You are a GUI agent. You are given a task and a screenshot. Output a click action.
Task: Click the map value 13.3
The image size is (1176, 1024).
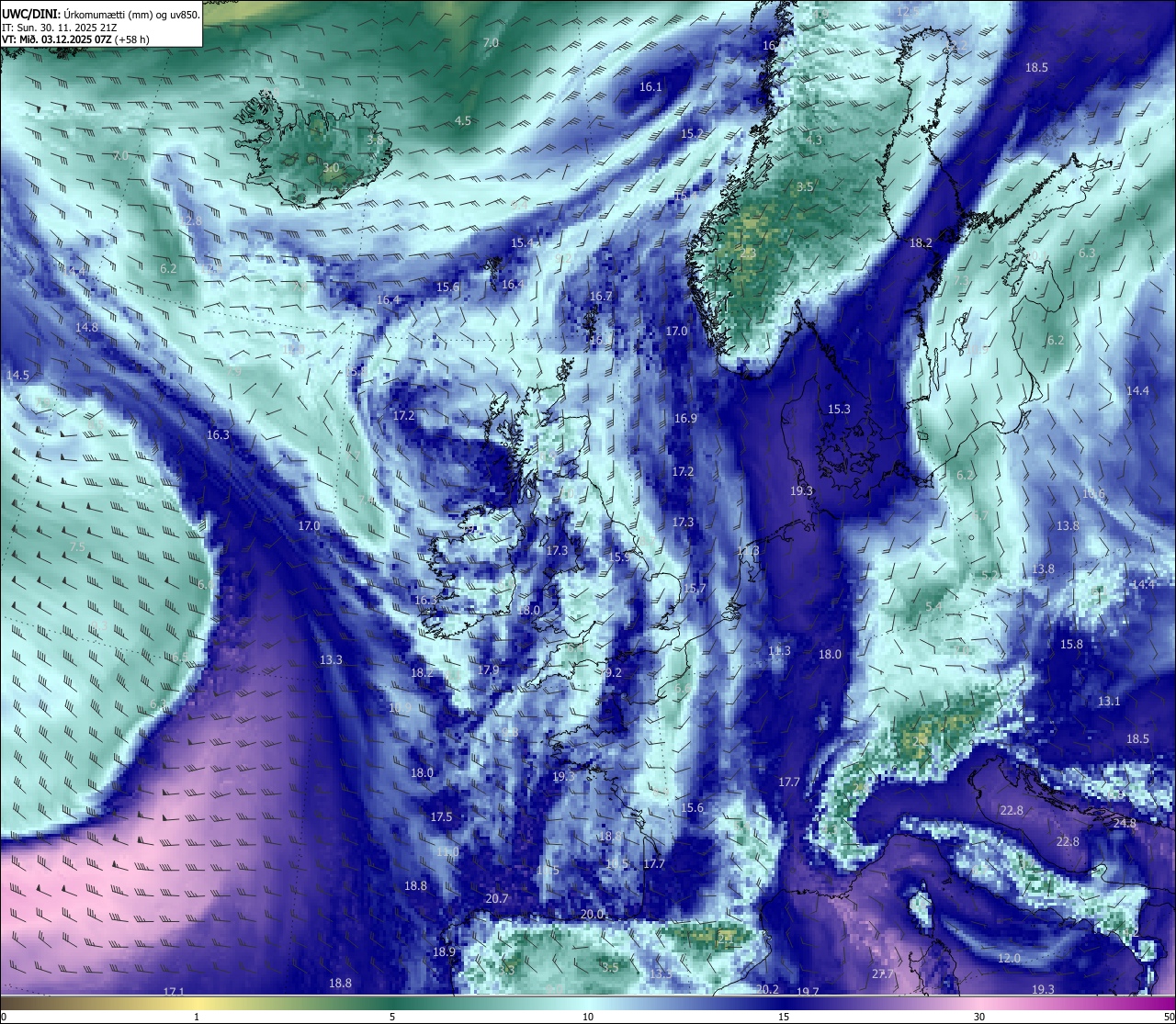(x=331, y=659)
